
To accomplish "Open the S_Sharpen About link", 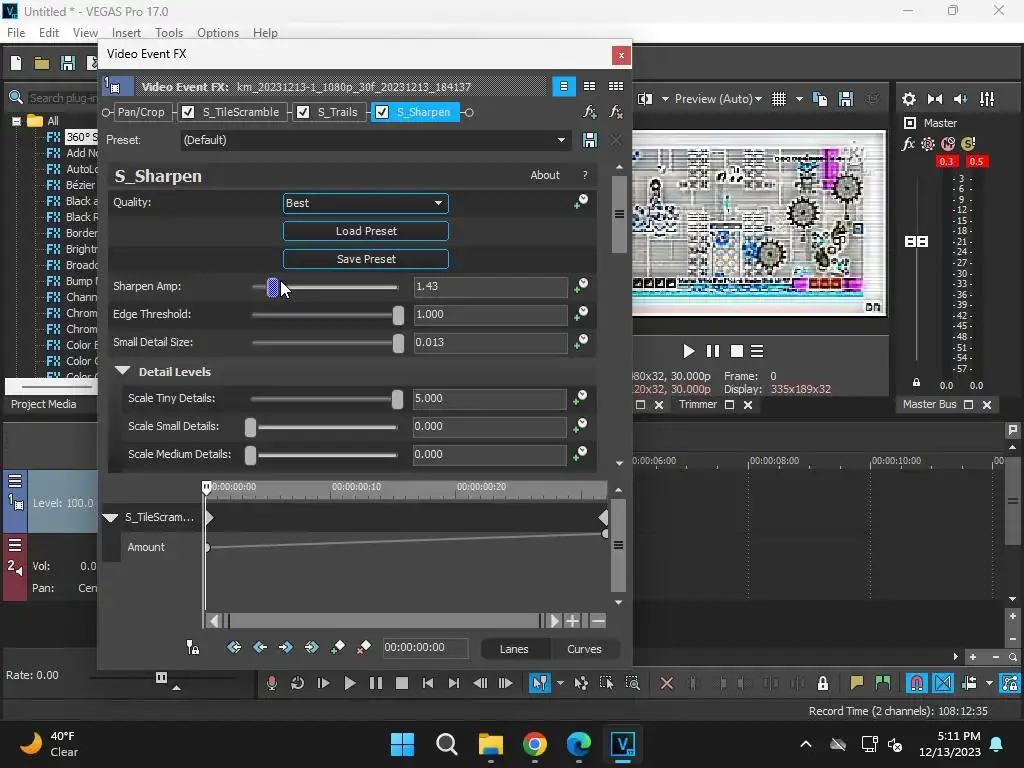I will tap(545, 175).
